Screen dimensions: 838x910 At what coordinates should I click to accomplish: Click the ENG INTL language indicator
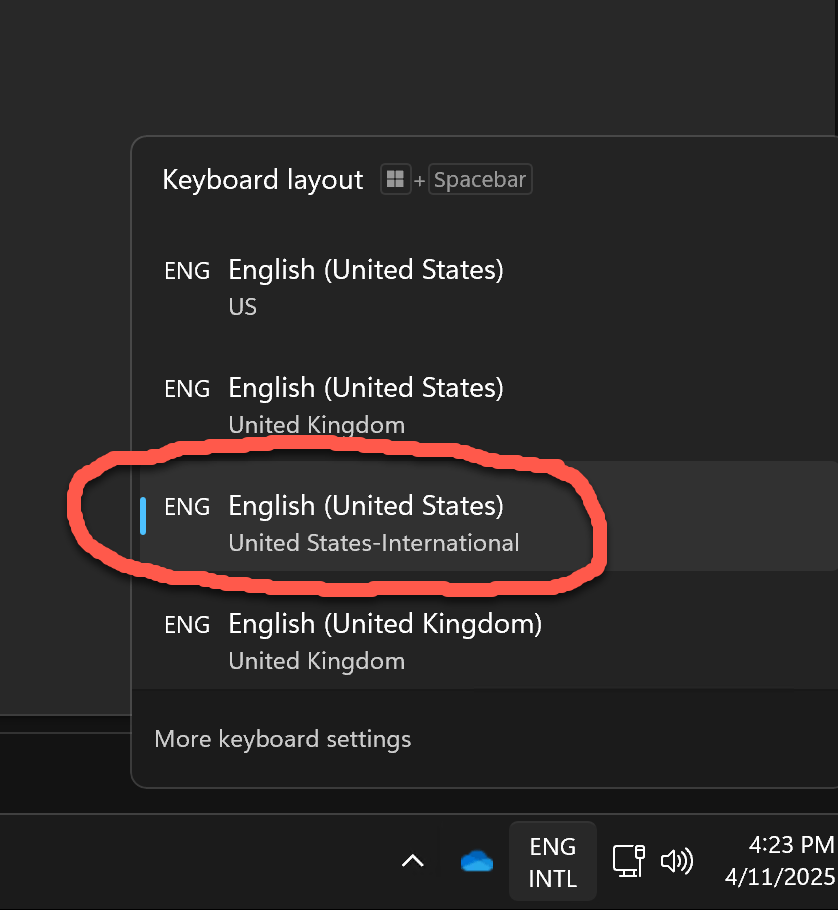click(x=552, y=862)
